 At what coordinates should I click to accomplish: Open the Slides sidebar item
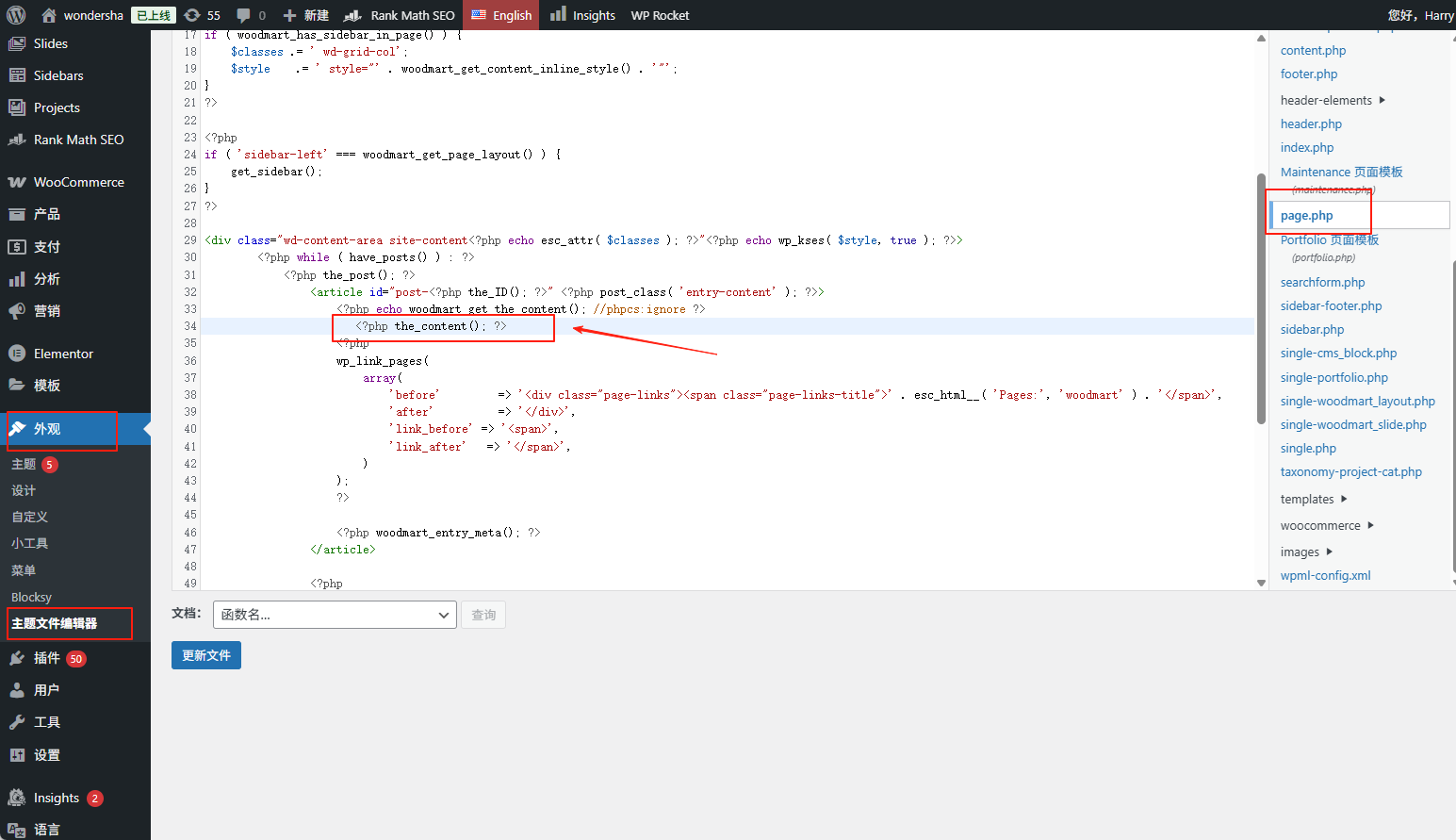pos(50,43)
